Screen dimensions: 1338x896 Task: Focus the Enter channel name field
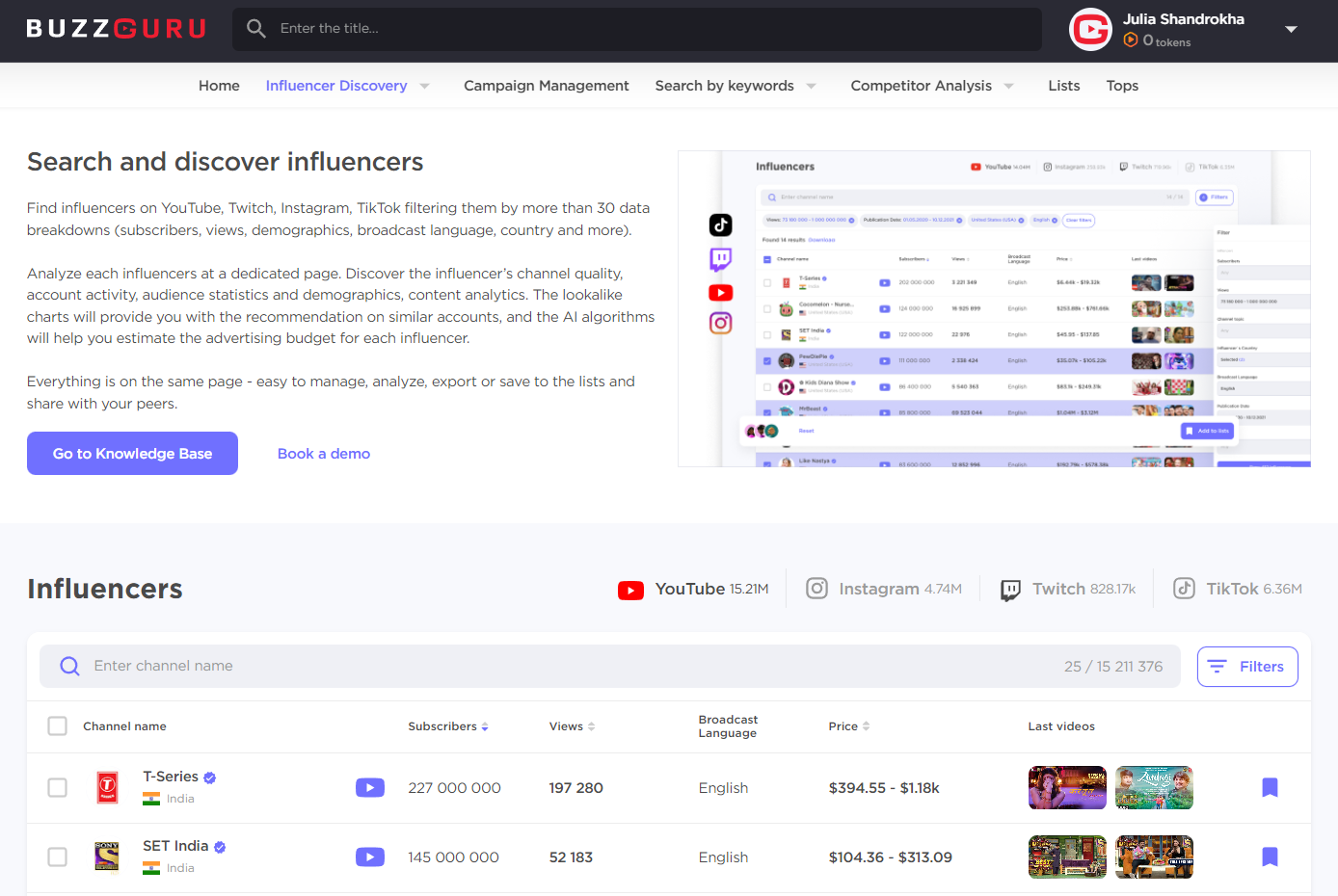pos(610,666)
